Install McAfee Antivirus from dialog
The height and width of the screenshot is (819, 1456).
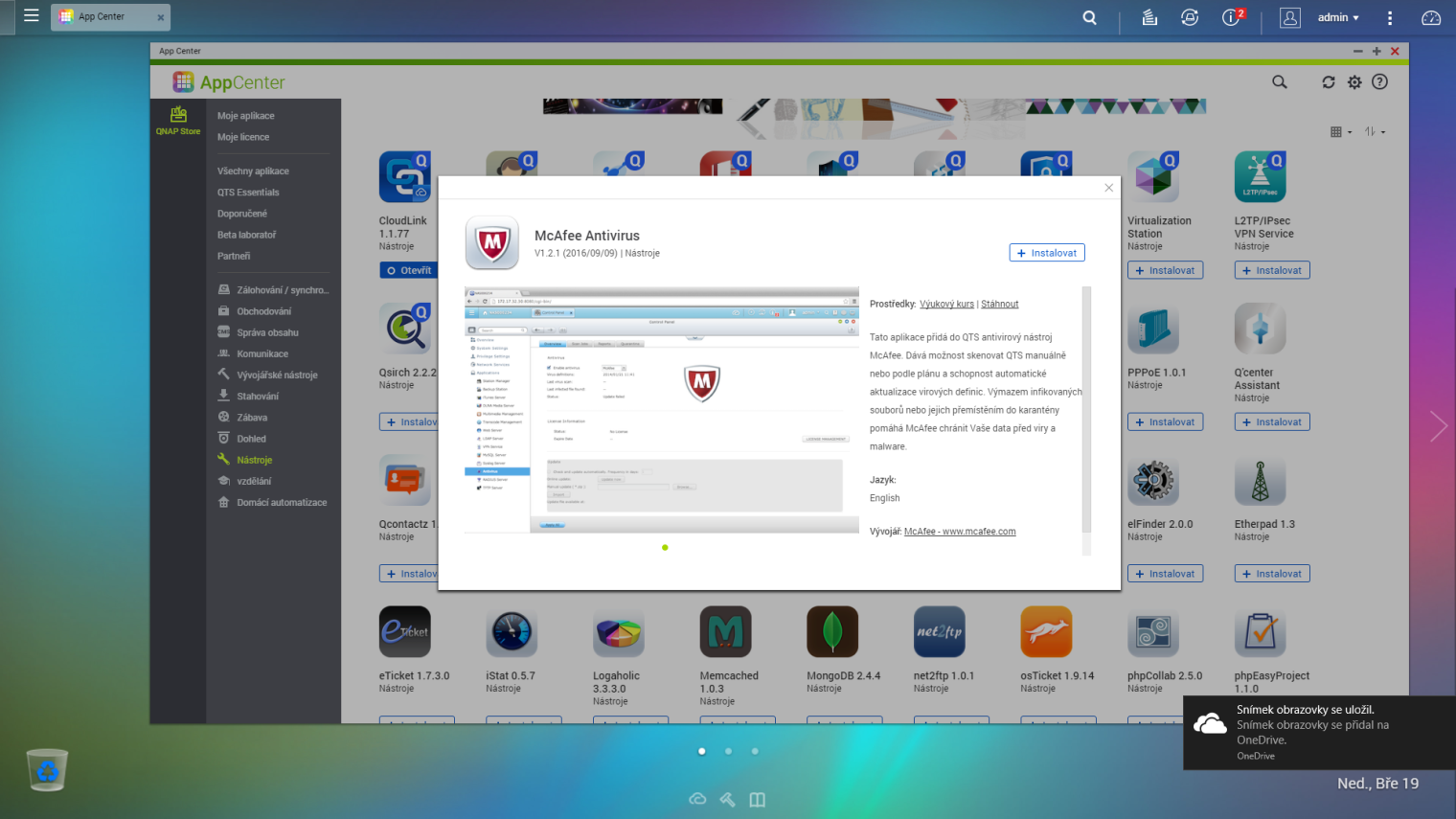click(1047, 253)
